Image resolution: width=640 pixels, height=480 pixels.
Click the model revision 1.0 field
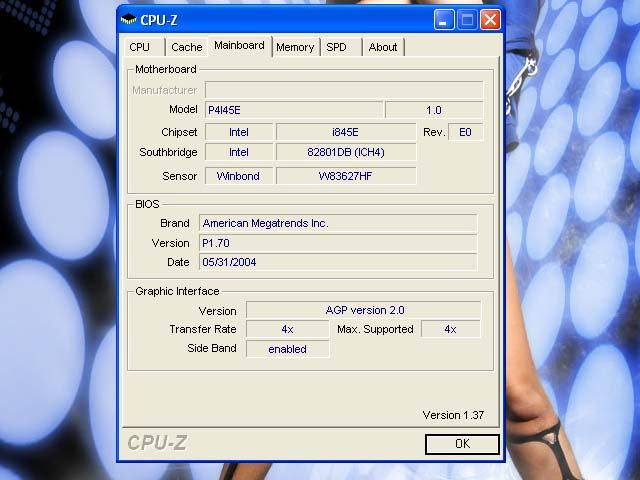[x=434, y=110]
